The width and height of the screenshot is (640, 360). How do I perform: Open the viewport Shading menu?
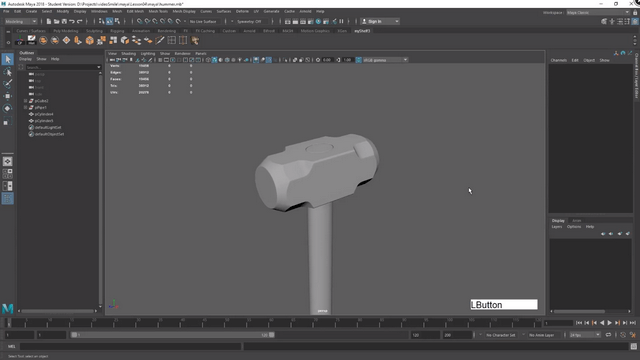128,53
